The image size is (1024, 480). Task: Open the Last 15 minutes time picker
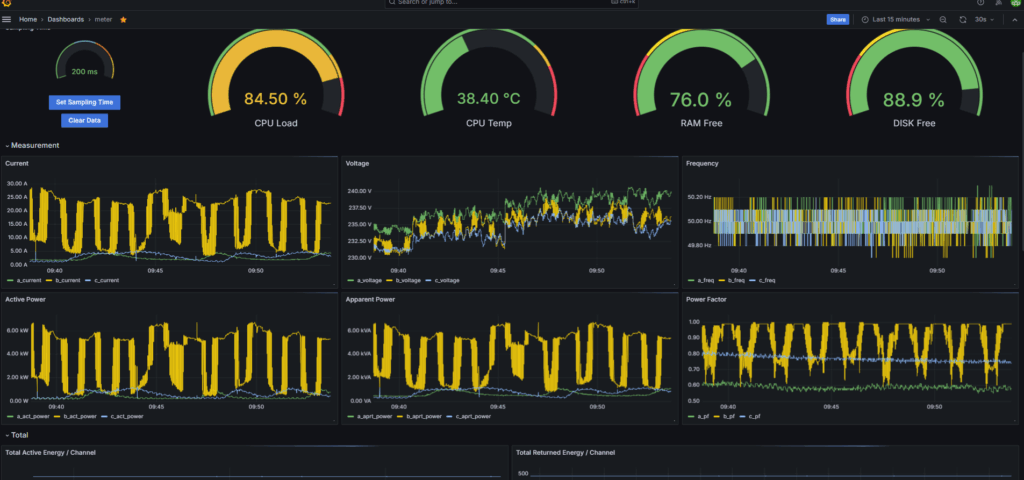[895, 19]
